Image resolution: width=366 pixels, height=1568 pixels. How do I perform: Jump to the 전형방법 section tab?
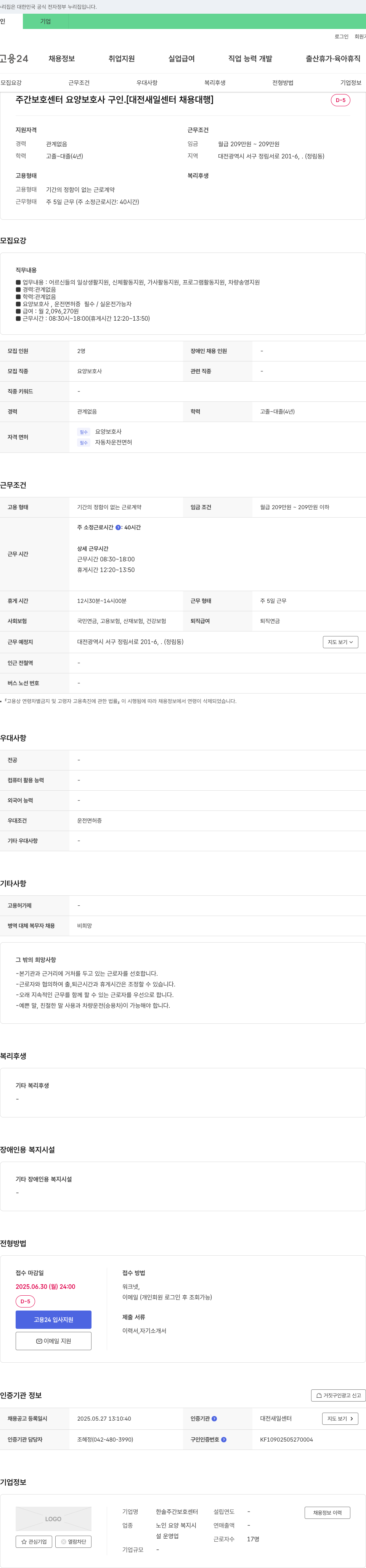(283, 83)
